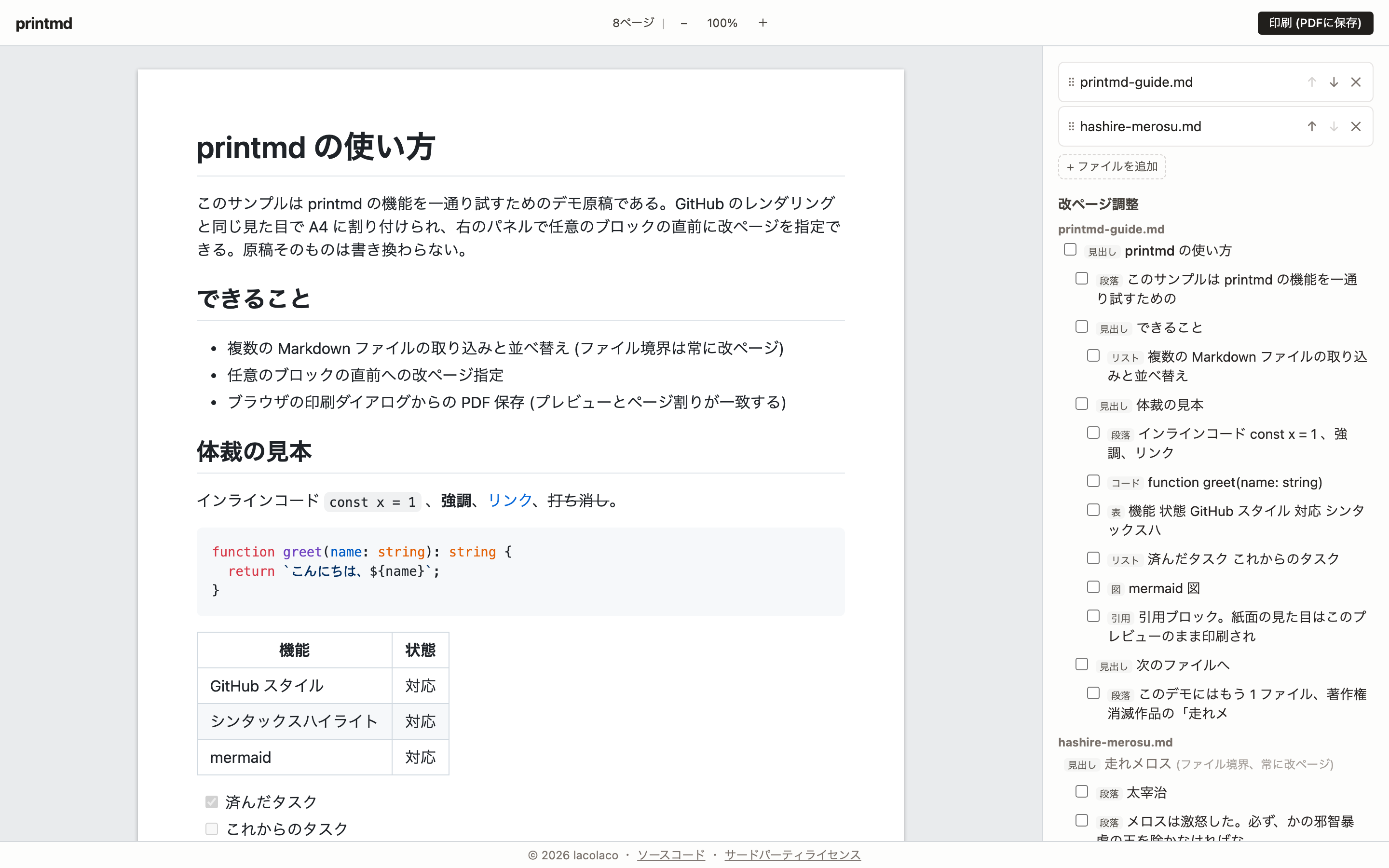Enable page break before code function greet
This screenshot has height=868, width=1389.
[1093, 481]
